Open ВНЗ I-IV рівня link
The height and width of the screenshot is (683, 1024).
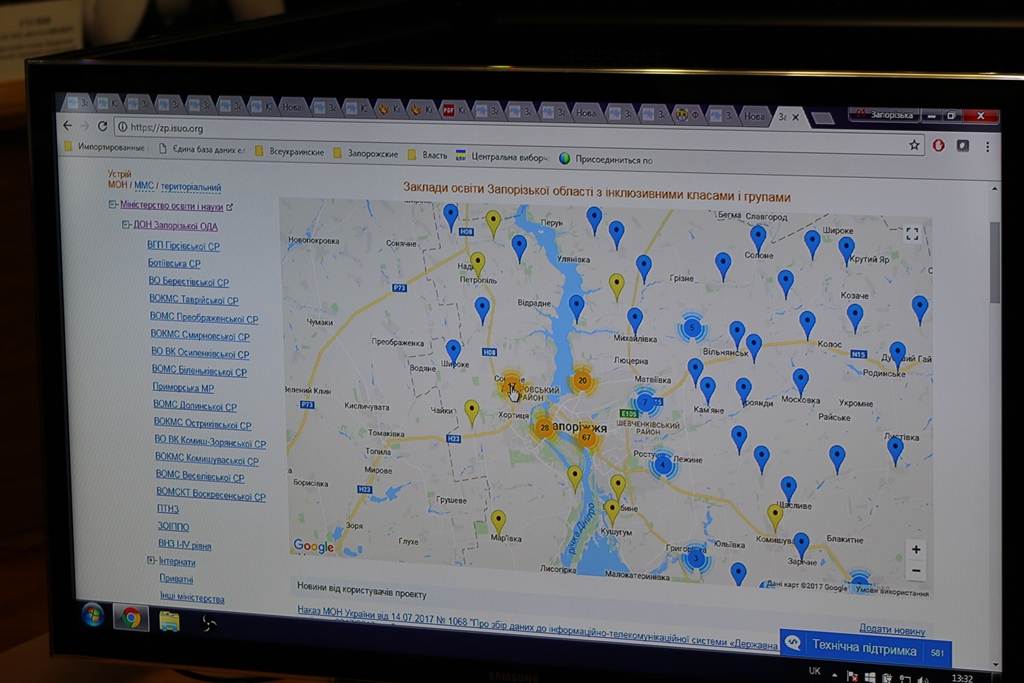click(x=184, y=543)
